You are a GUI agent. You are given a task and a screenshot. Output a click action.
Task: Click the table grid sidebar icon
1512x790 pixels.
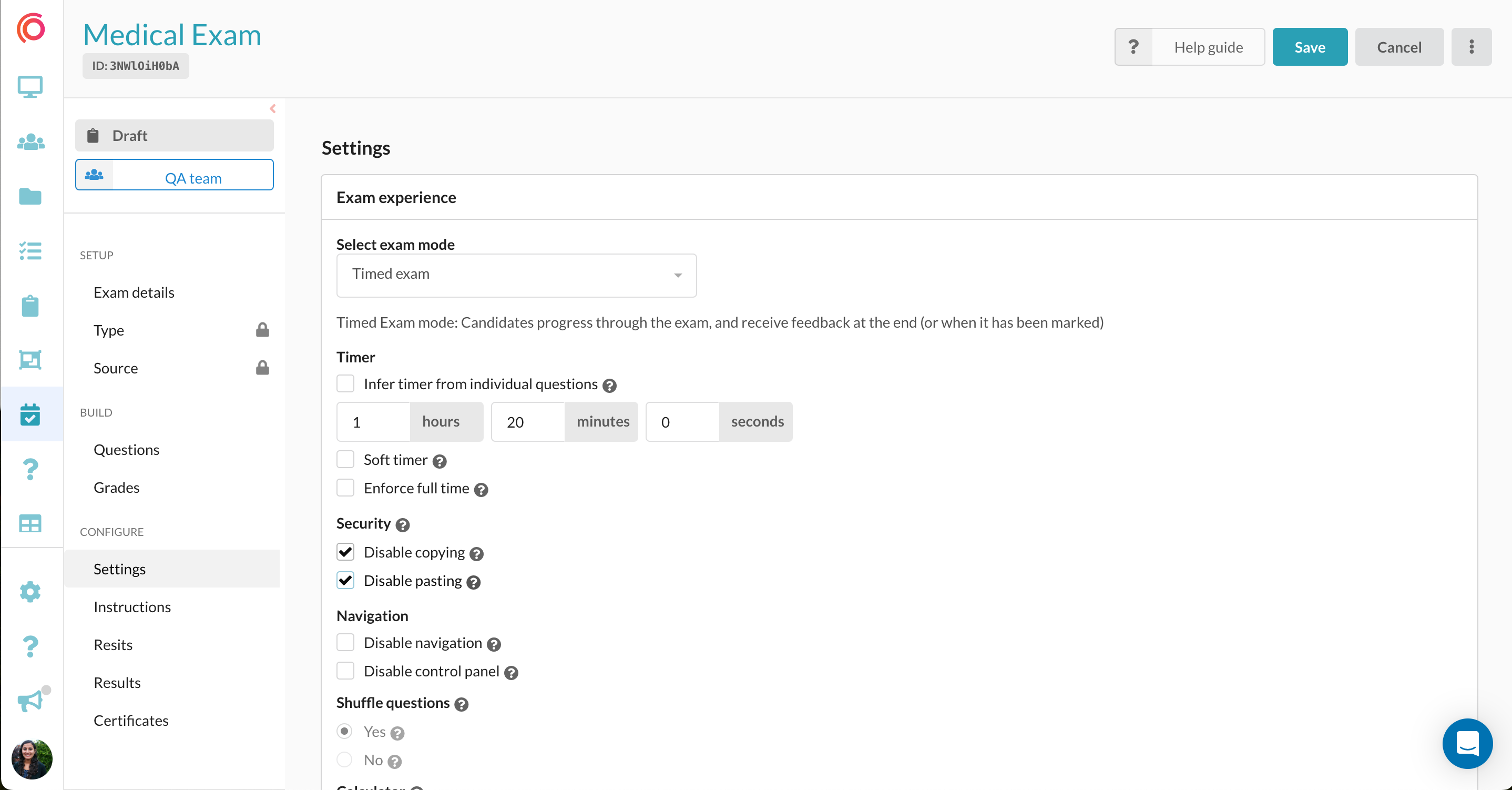pyautogui.click(x=30, y=523)
